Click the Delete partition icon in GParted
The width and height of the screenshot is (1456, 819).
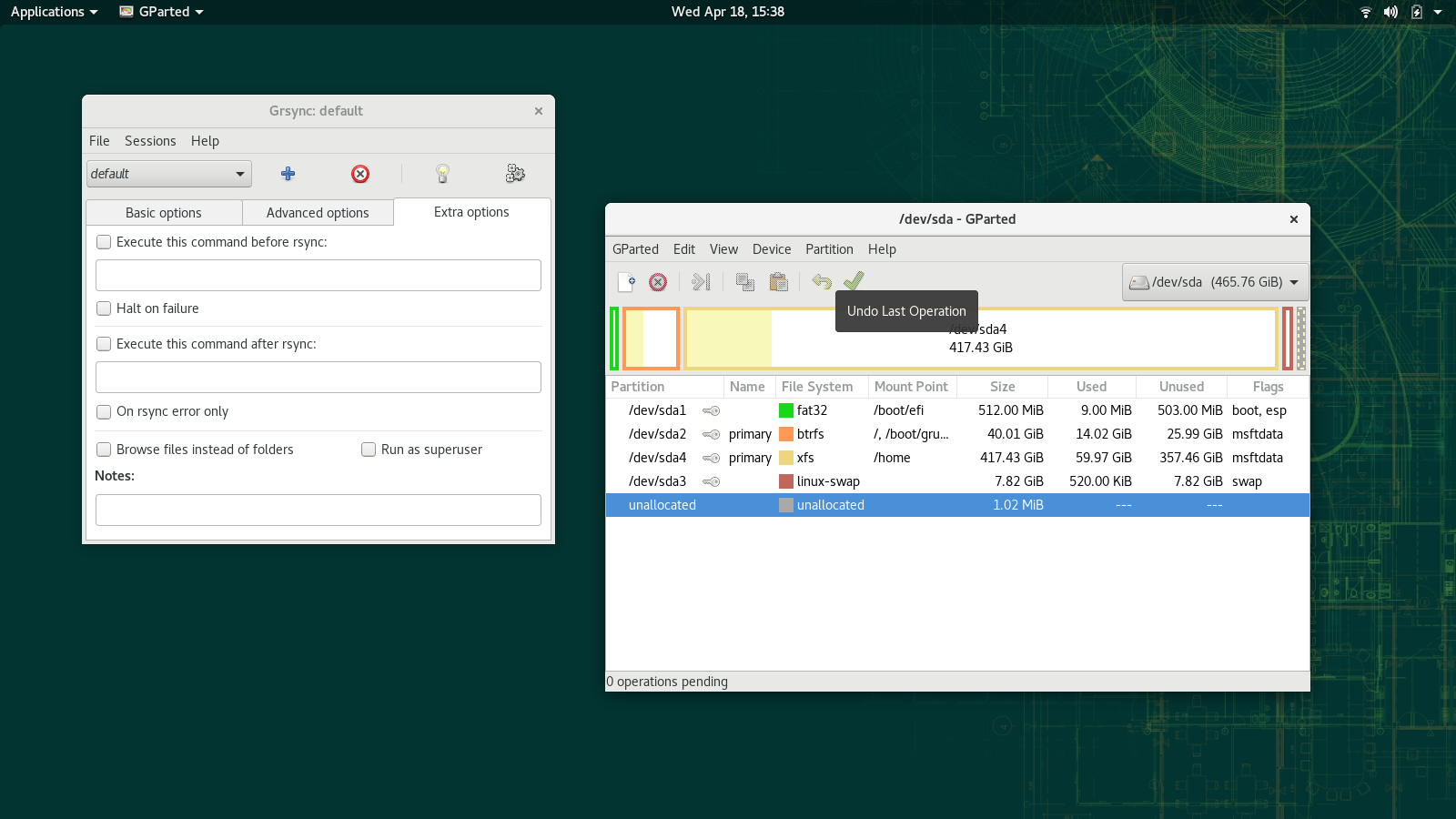[x=658, y=282]
